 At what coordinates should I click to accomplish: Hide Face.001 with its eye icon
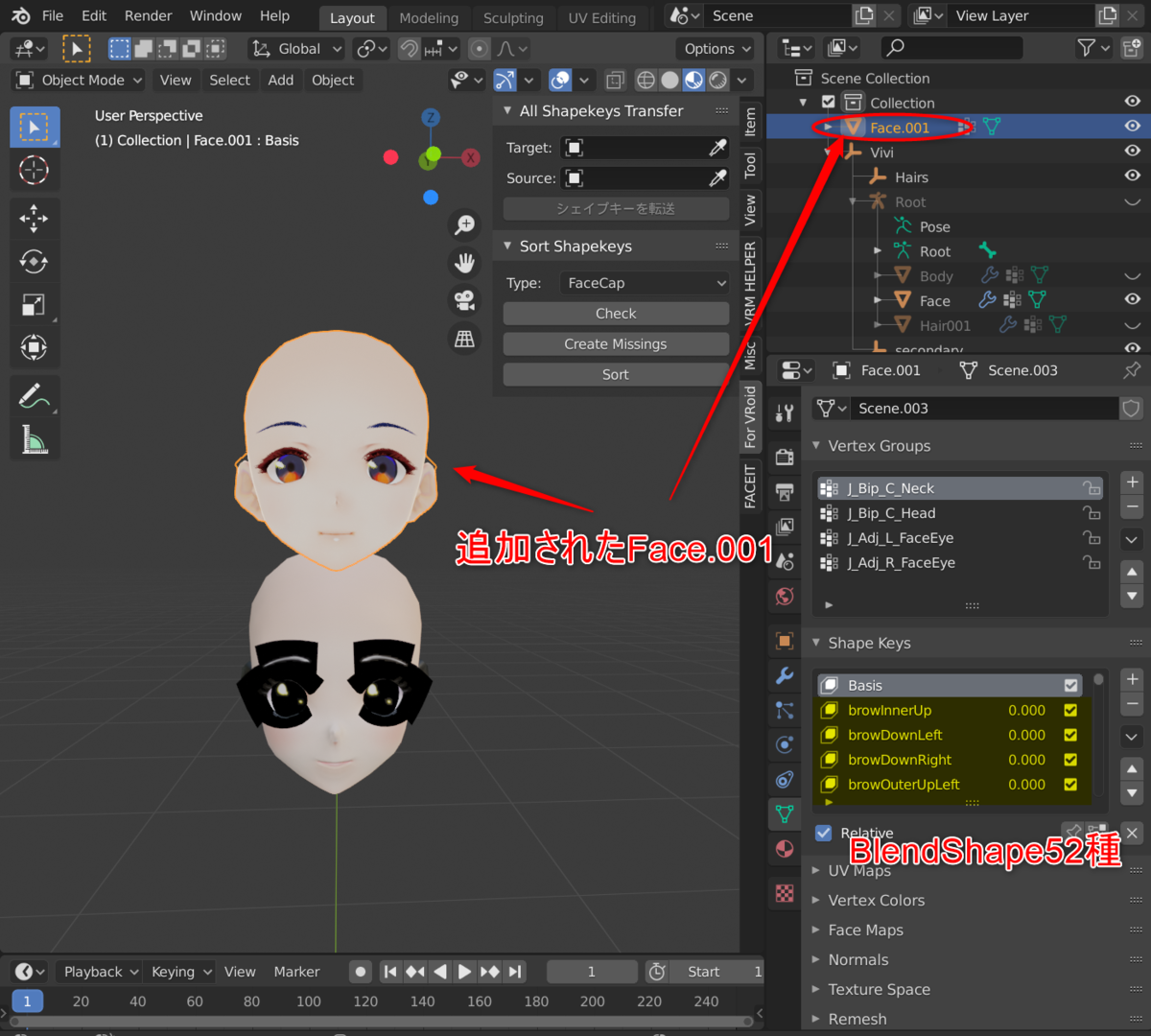click(1133, 127)
